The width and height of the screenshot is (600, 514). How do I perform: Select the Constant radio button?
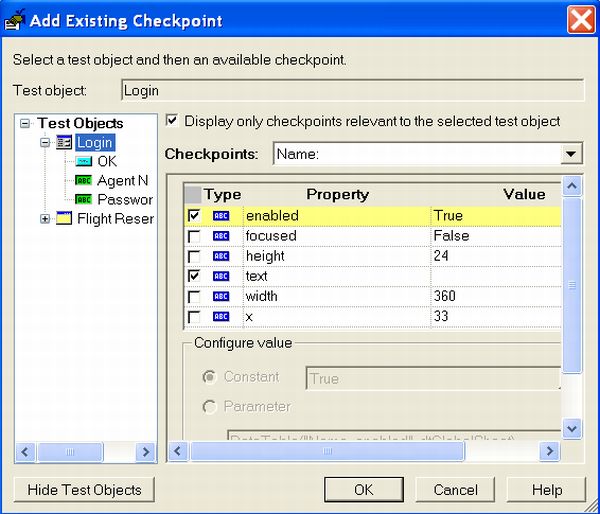point(210,377)
